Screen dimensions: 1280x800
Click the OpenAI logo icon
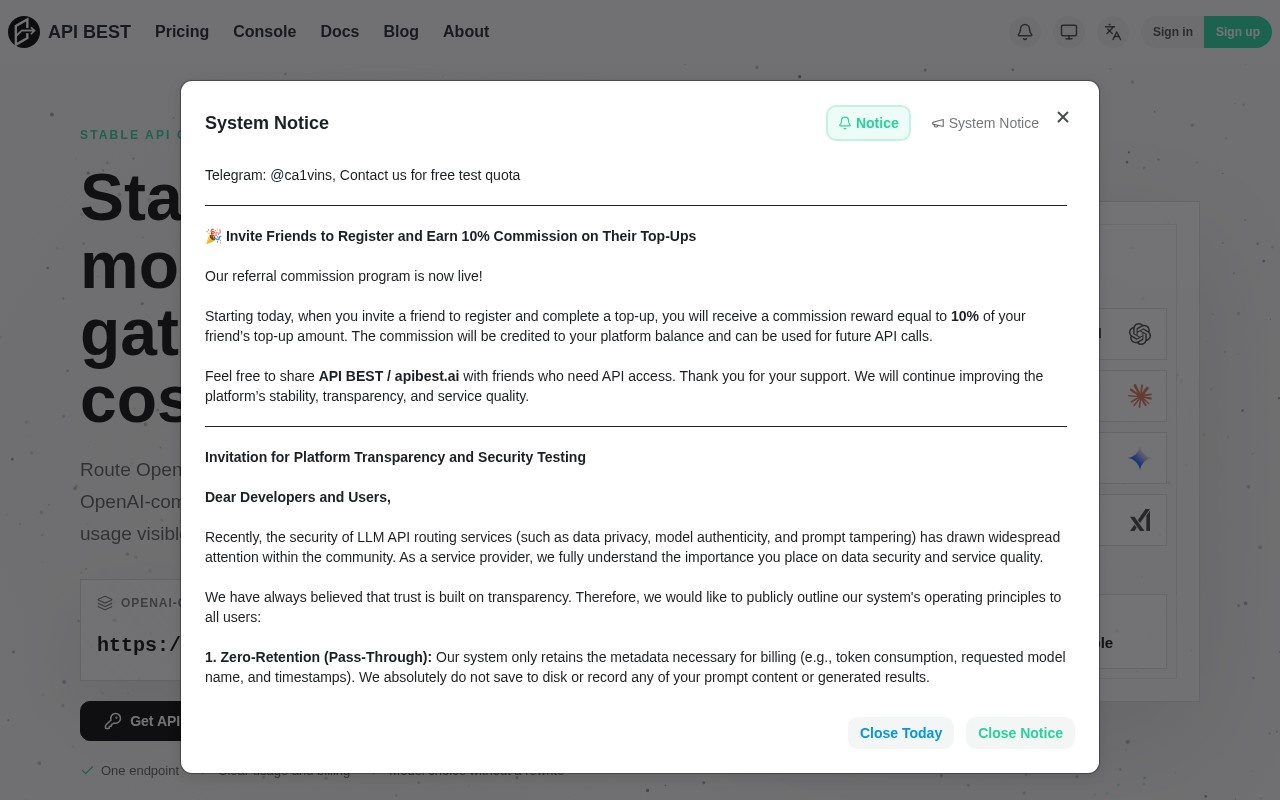1140,334
